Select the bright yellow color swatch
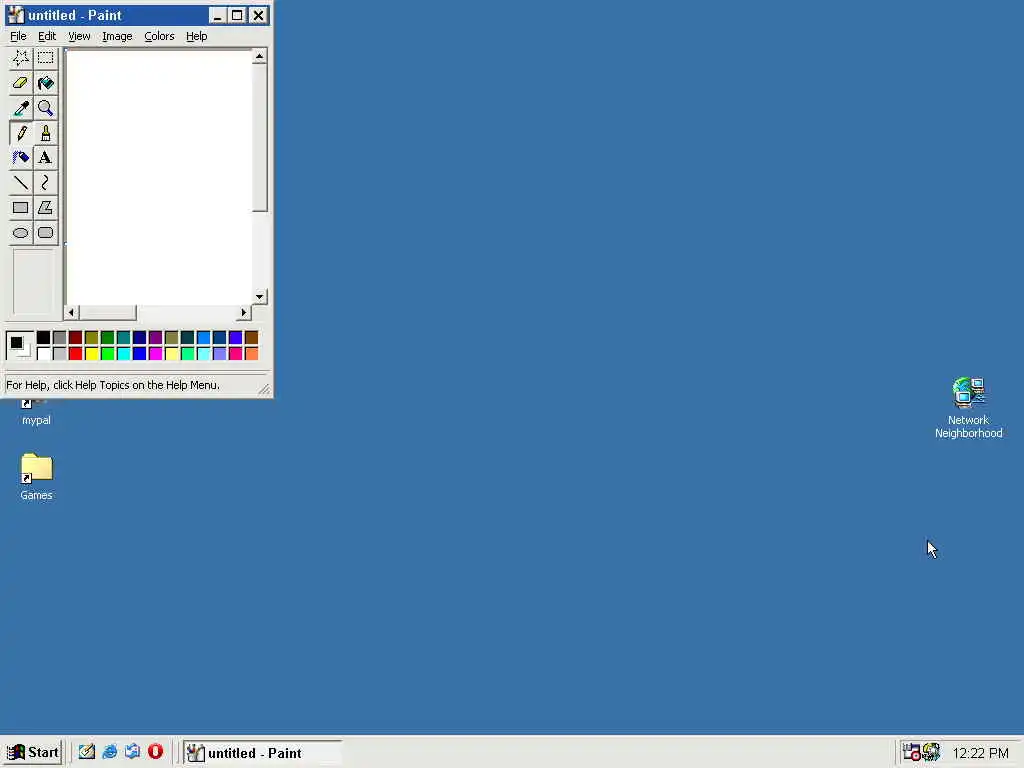Screen dimensions: 1024x768 coord(91,353)
